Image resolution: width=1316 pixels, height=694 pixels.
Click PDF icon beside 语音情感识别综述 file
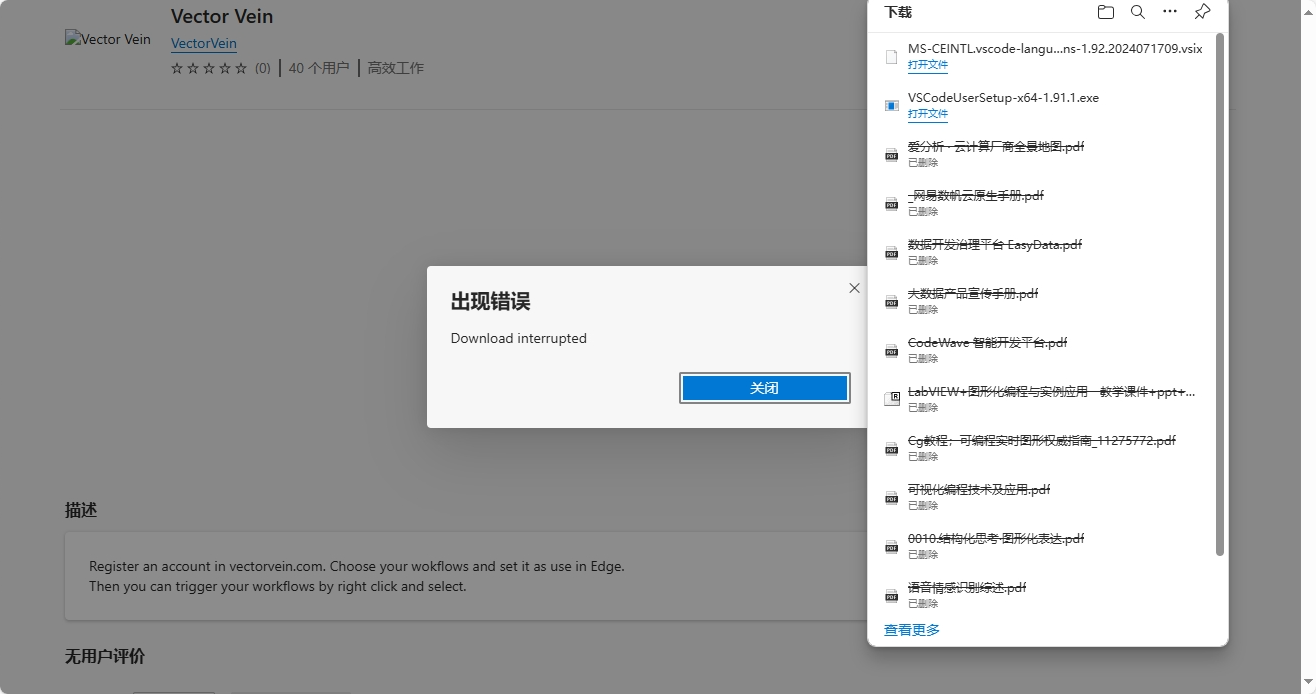891,595
